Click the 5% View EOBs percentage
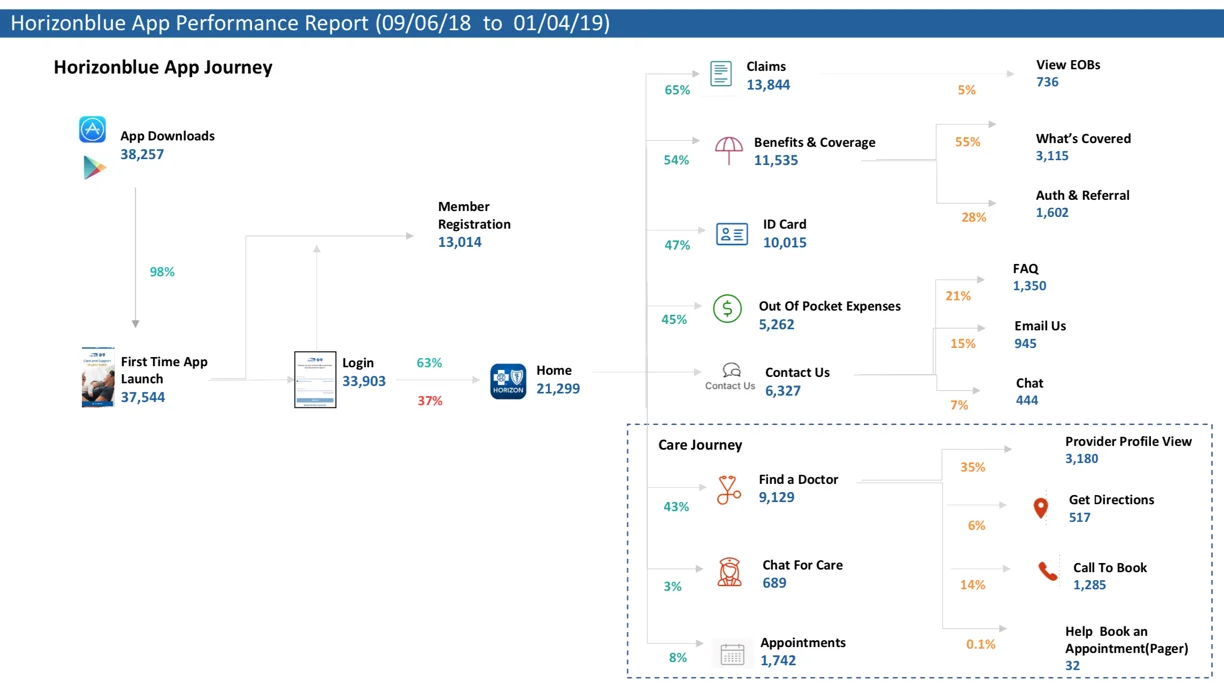This screenshot has height=696, width=1224. point(966,90)
